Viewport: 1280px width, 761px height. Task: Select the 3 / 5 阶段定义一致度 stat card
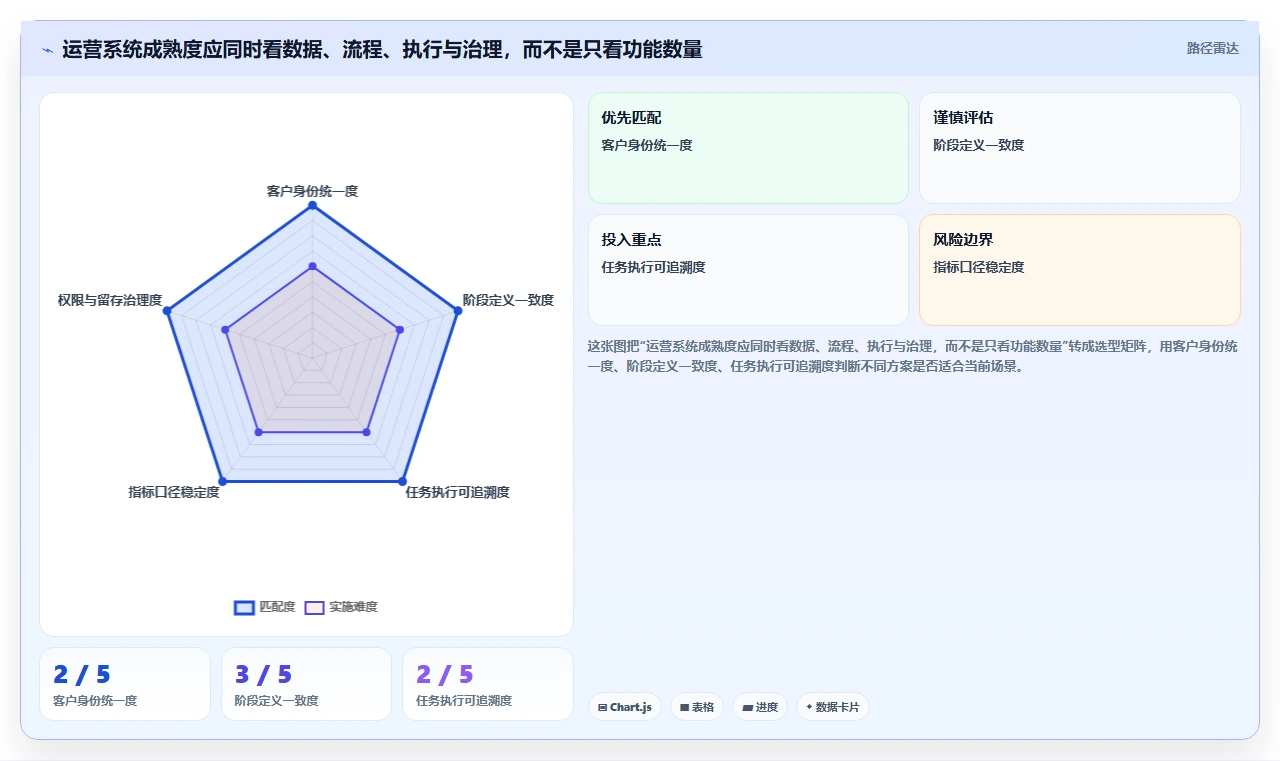[306, 684]
